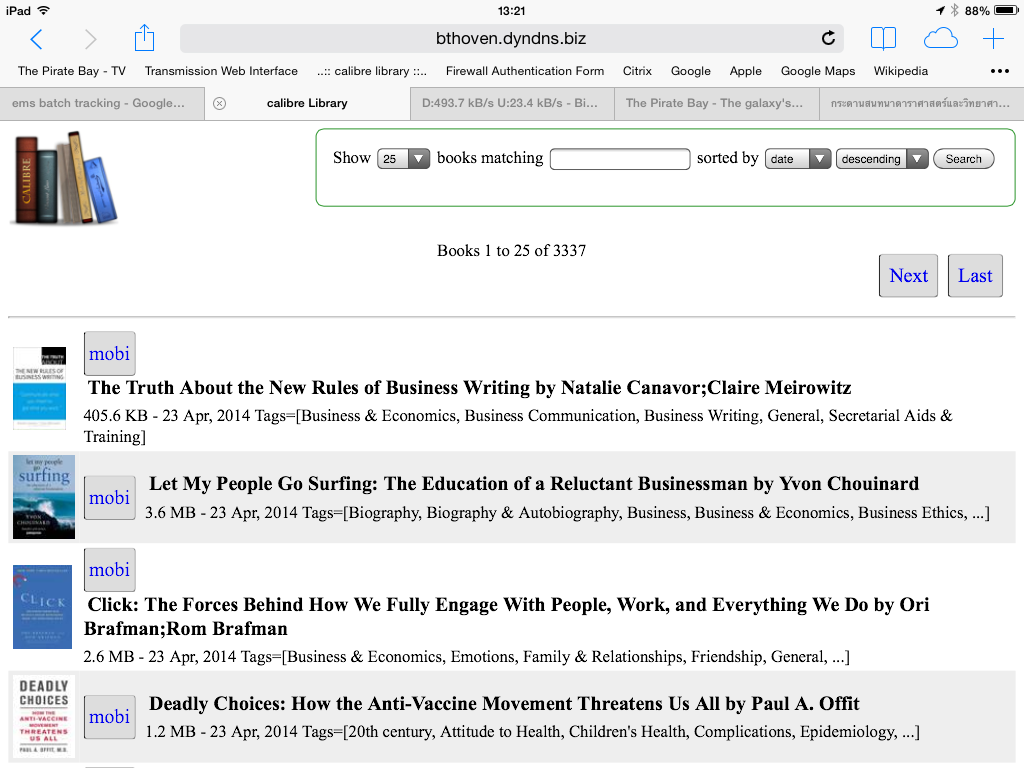The image size is (1024, 768).
Task: Click the '1.2 MB - 23 Apr, 2014' details
Action: pyautogui.click(x=532, y=732)
